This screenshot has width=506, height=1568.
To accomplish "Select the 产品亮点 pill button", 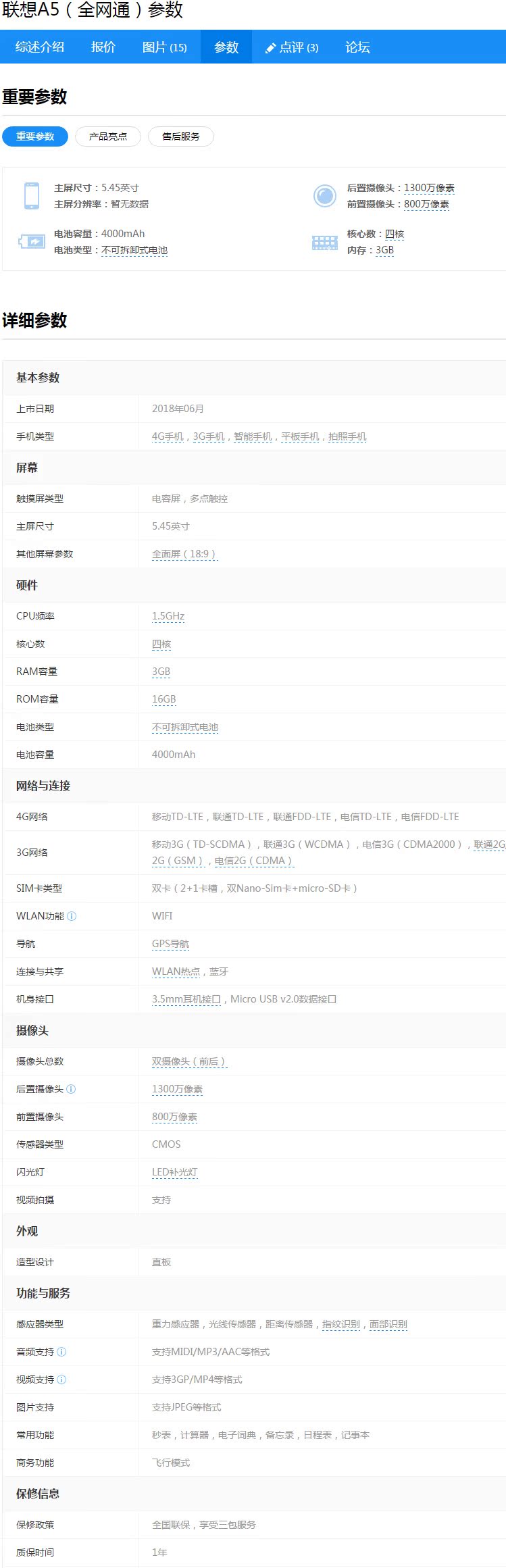I will (108, 136).
